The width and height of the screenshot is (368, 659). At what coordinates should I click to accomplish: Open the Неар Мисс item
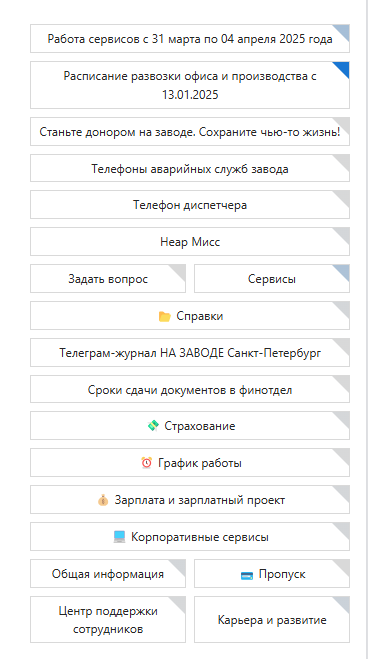tap(190, 242)
